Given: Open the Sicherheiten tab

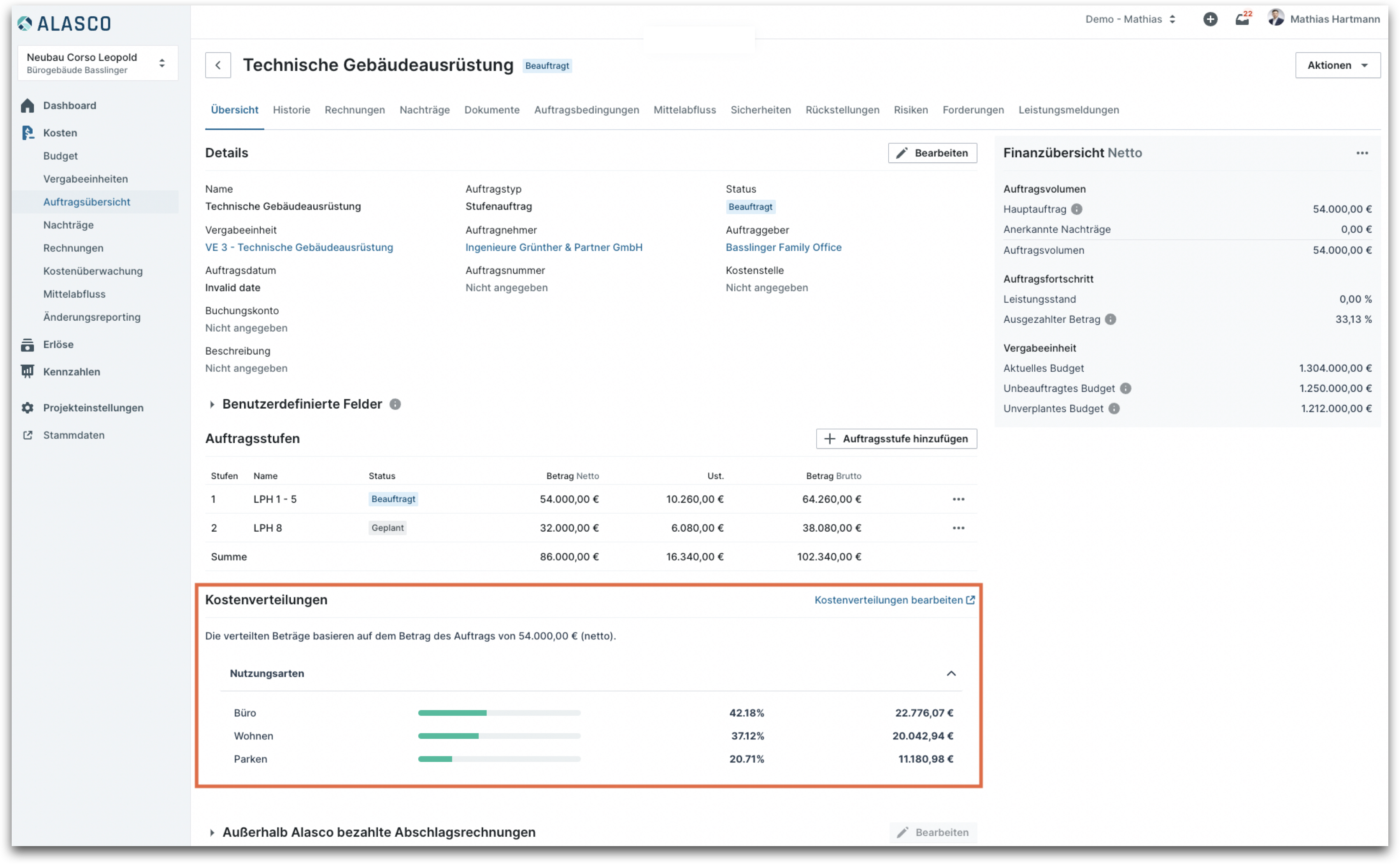Looking at the screenshot, I should (x=760, y=110).
